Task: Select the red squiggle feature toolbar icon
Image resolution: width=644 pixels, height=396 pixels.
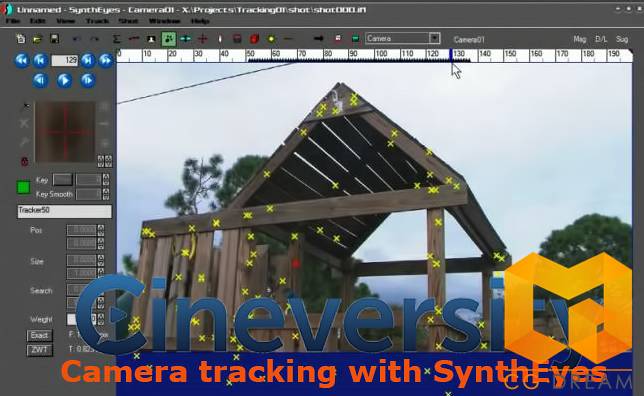Action: pos(134,39)
